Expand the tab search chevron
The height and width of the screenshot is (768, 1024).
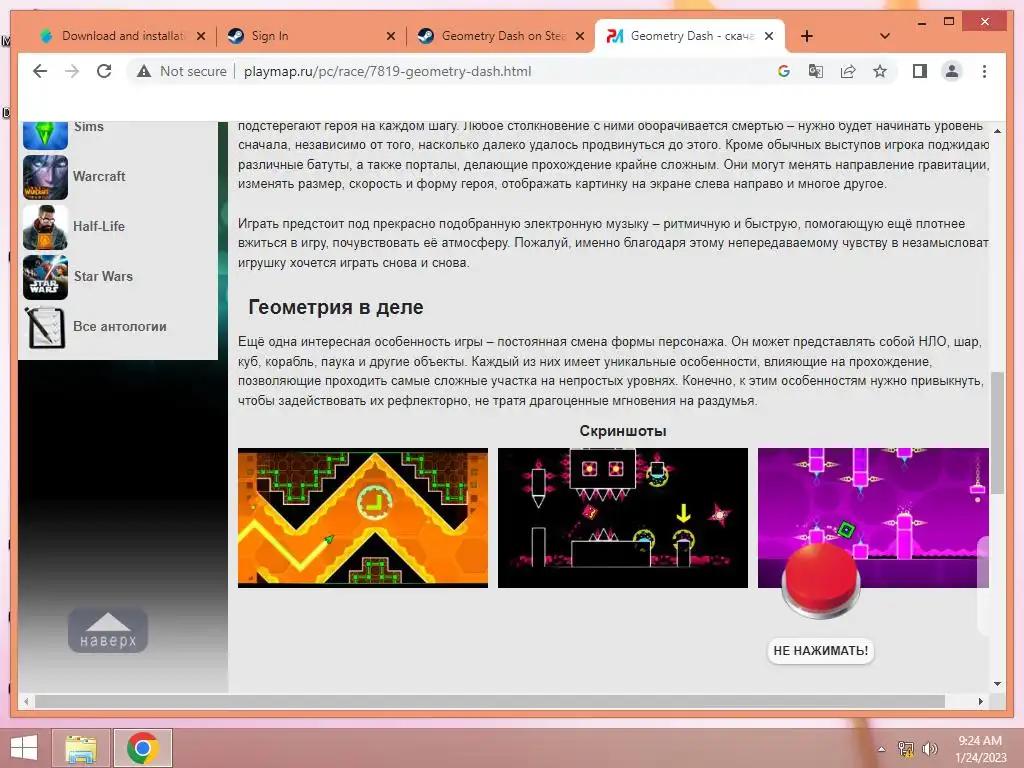tap(884, 36)
